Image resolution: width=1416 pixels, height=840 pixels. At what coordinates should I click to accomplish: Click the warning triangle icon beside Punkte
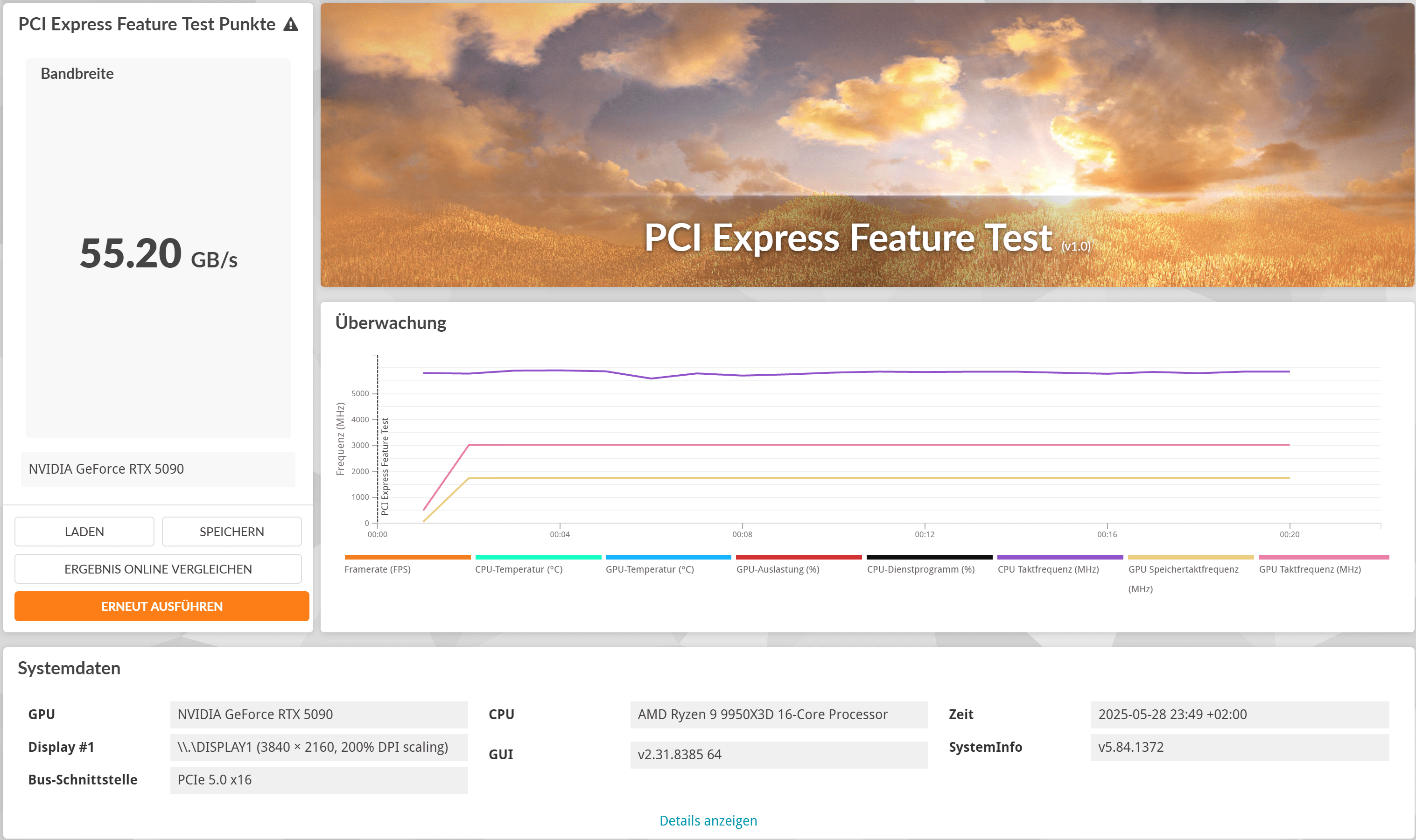coord(290,24)
